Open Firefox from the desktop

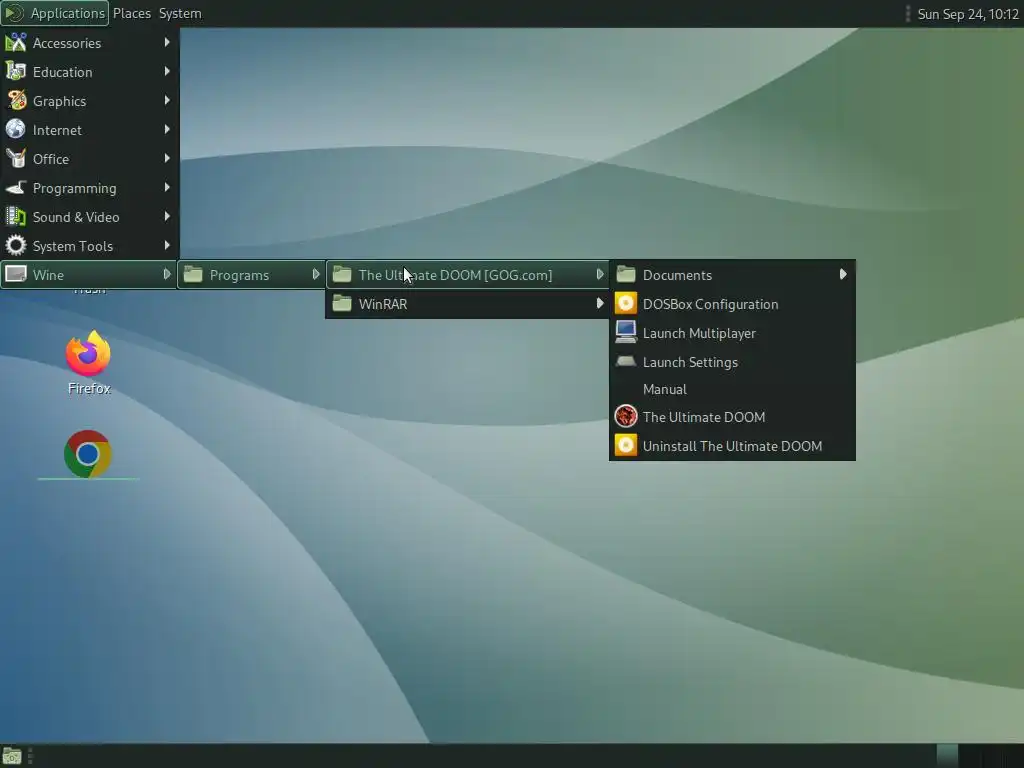(x=88, y=354)
